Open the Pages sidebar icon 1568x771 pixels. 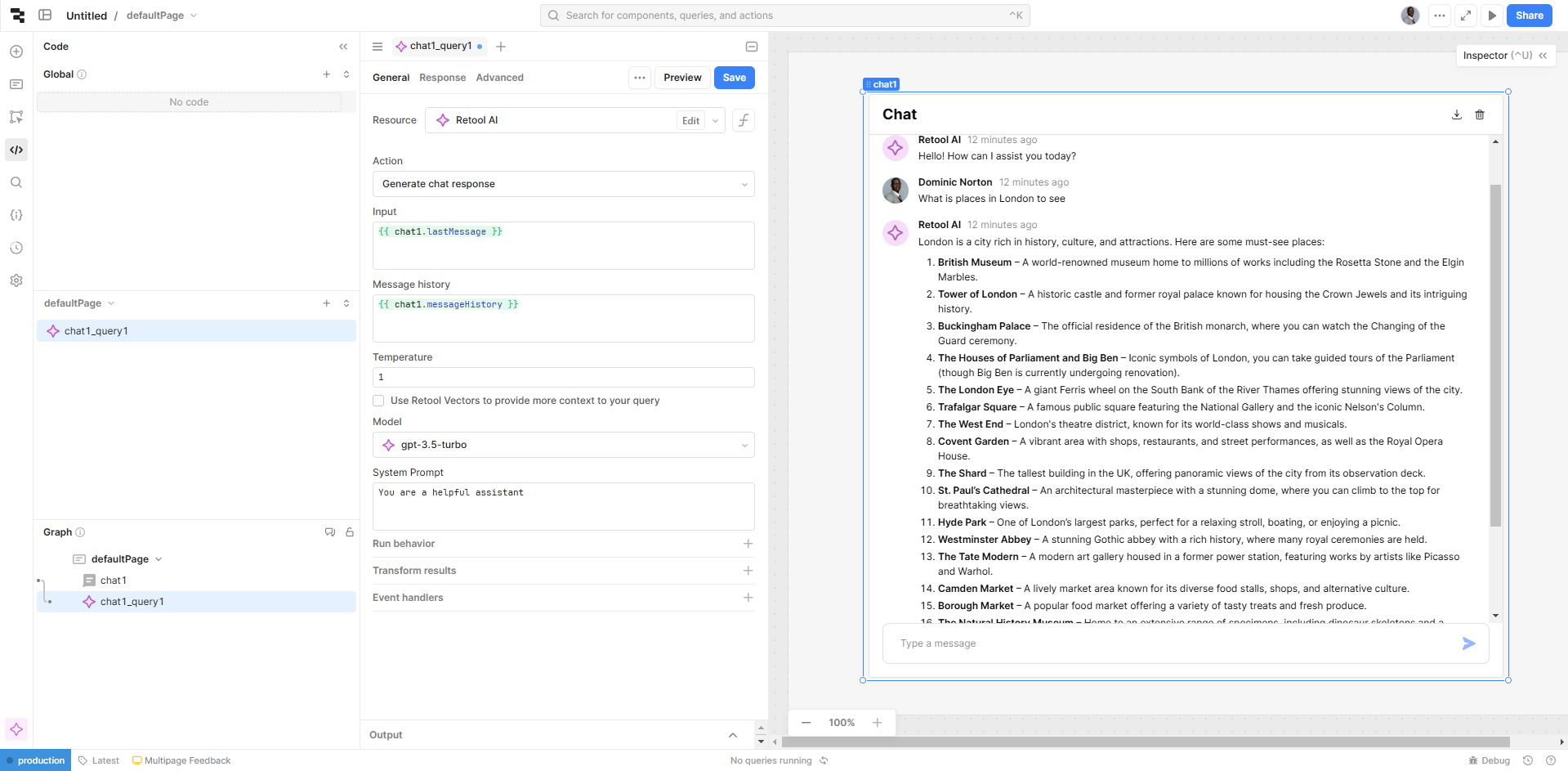pyautogui.click(x=16, y=84)
